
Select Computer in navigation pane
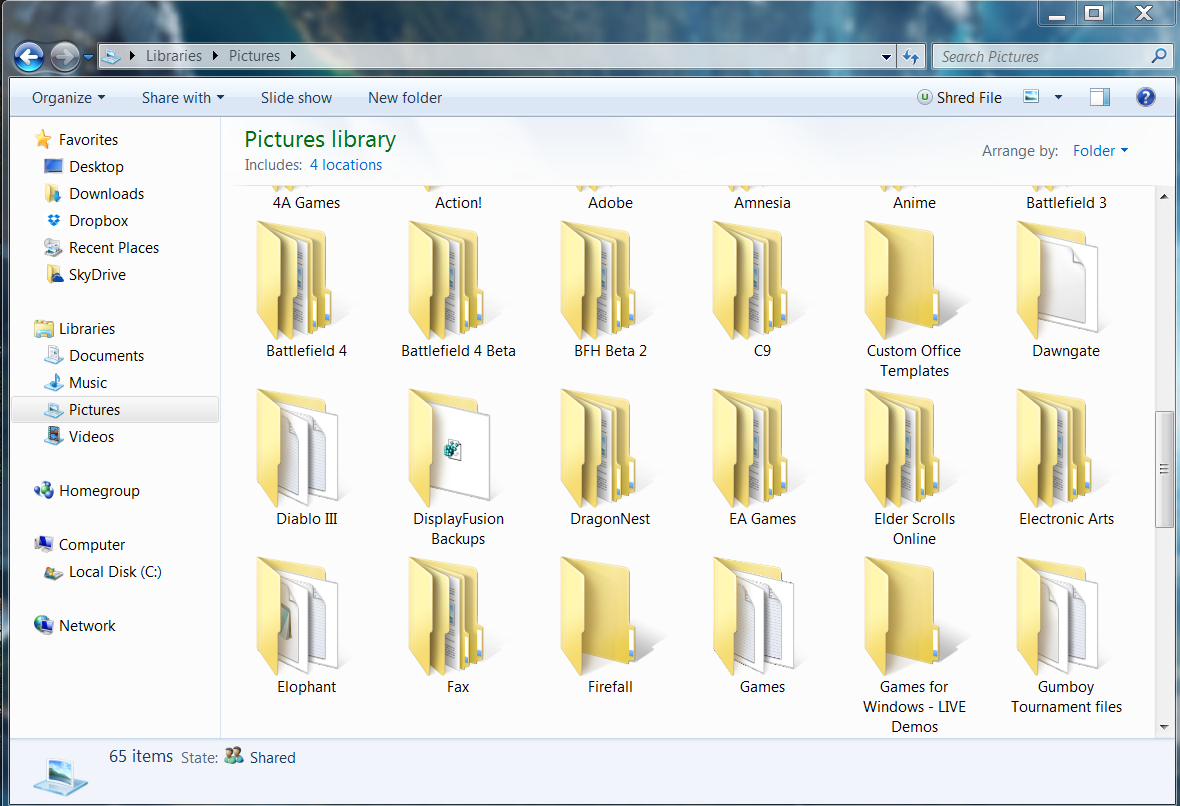[91, 545]
